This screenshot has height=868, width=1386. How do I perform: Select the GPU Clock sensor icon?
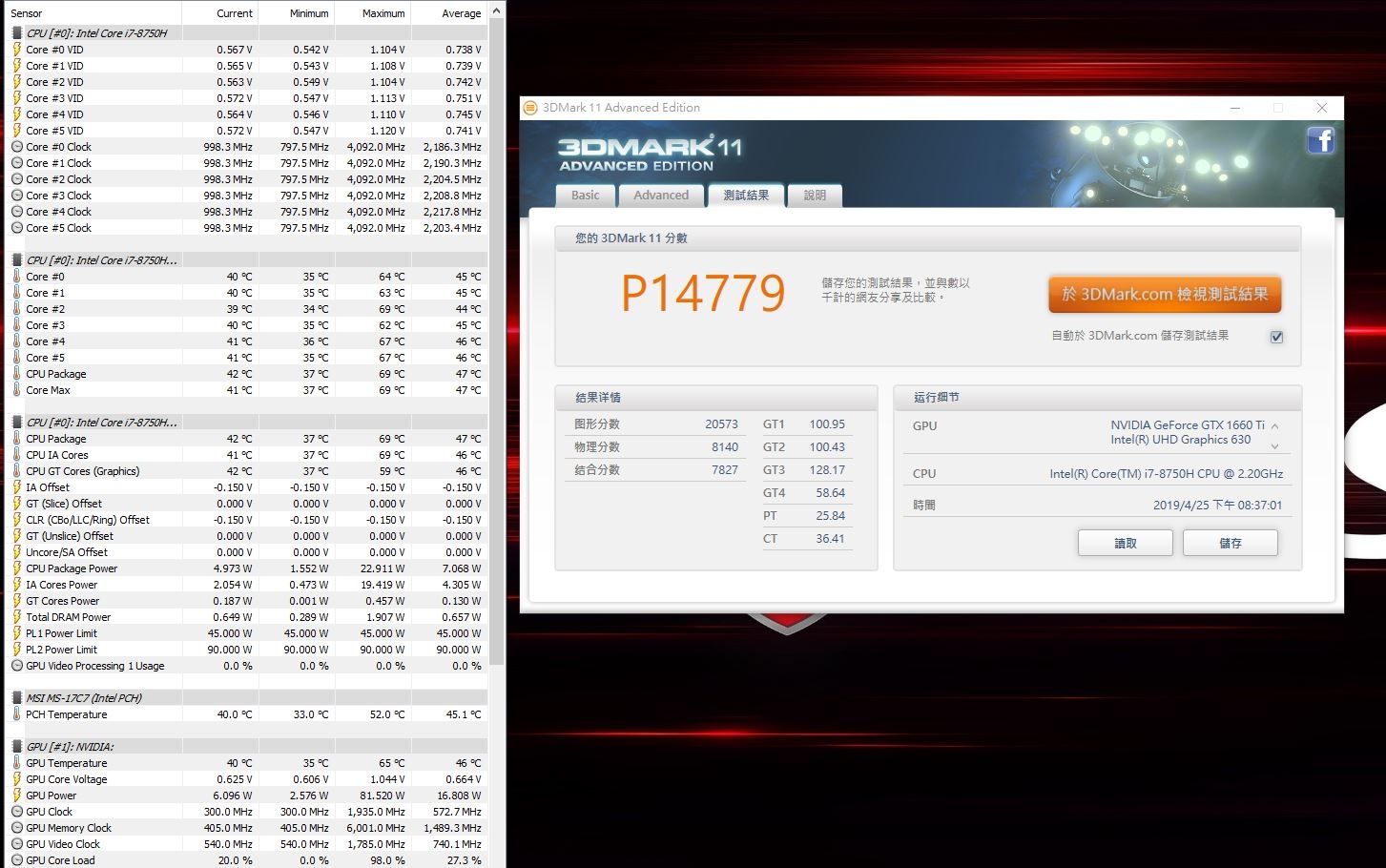point(17,812)
